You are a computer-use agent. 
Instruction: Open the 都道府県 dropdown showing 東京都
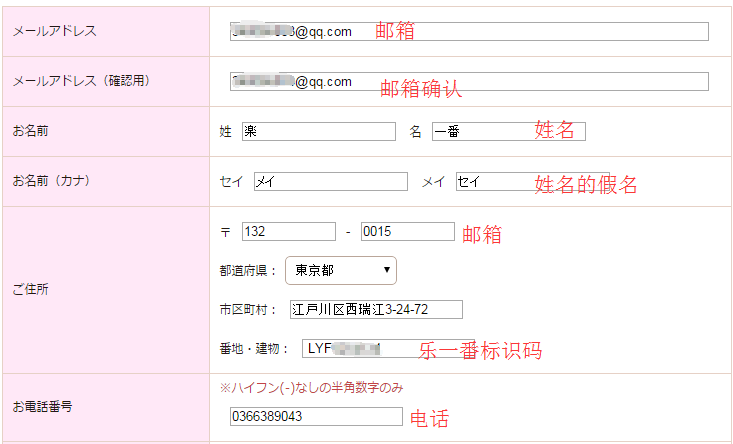(340, 270)
